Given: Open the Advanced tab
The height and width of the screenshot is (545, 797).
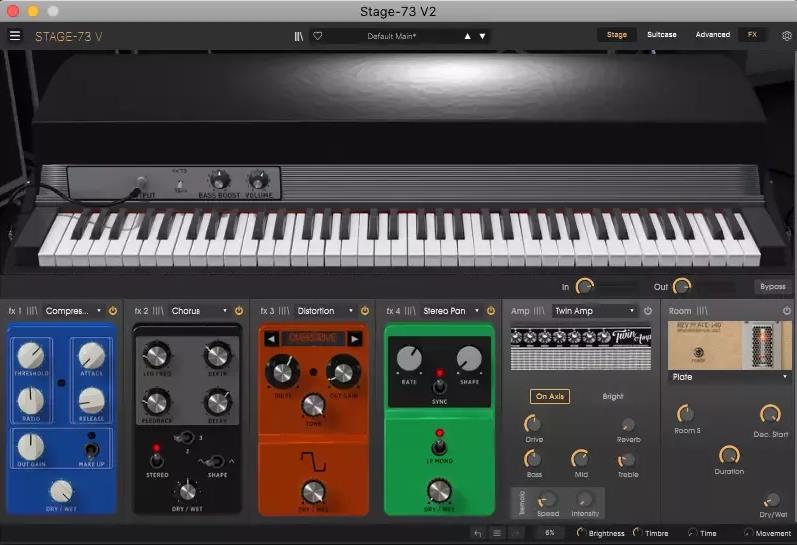Looking at the screenshot, I should pyautogui.click(x=713, y=35).
